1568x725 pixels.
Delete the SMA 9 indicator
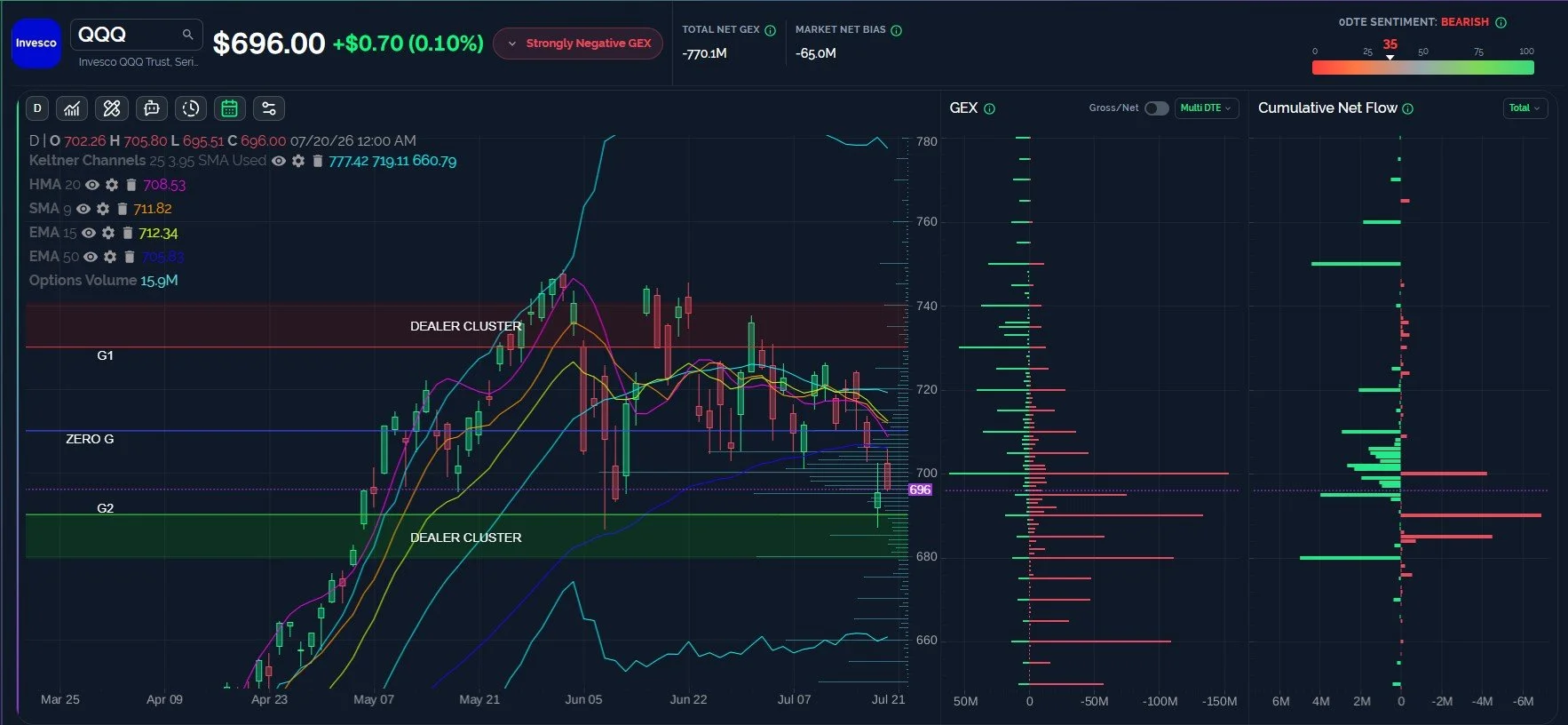(x=123, y=209)
